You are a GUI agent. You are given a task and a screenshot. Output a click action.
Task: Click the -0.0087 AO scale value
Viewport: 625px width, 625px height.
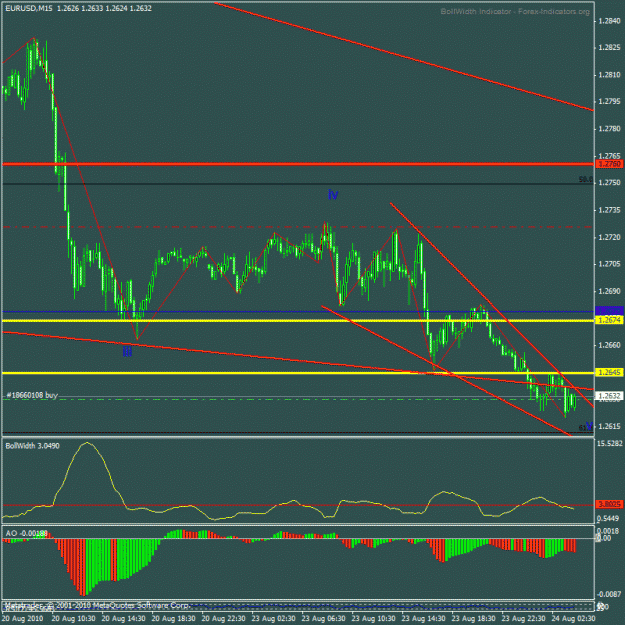coord(609,594)
